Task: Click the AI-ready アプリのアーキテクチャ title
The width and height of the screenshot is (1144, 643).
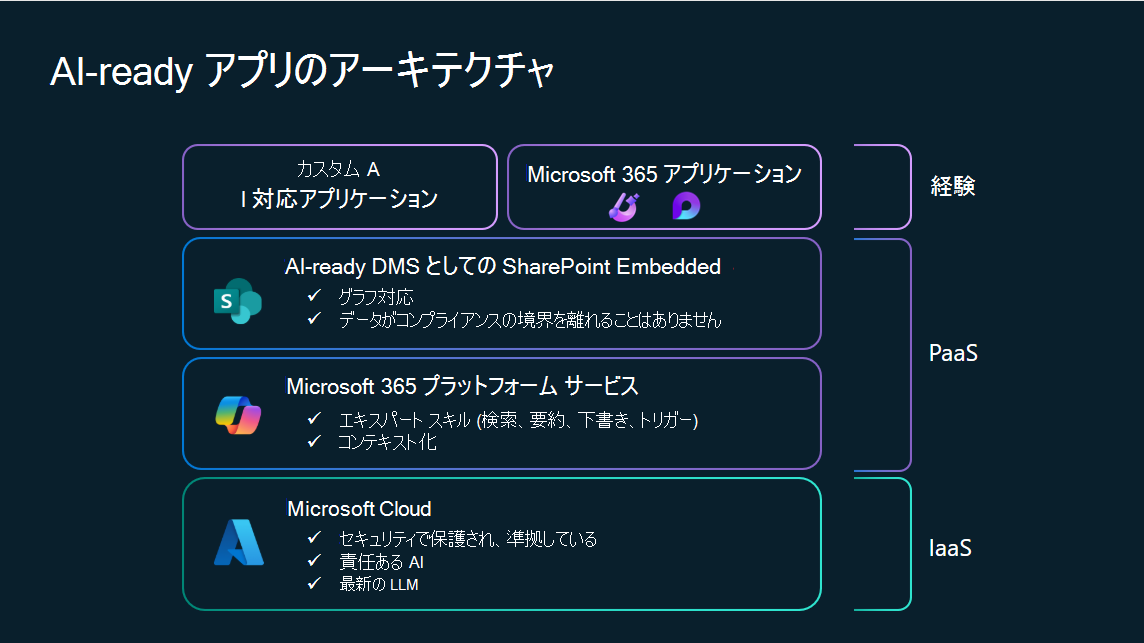Action: pos(301,75)
